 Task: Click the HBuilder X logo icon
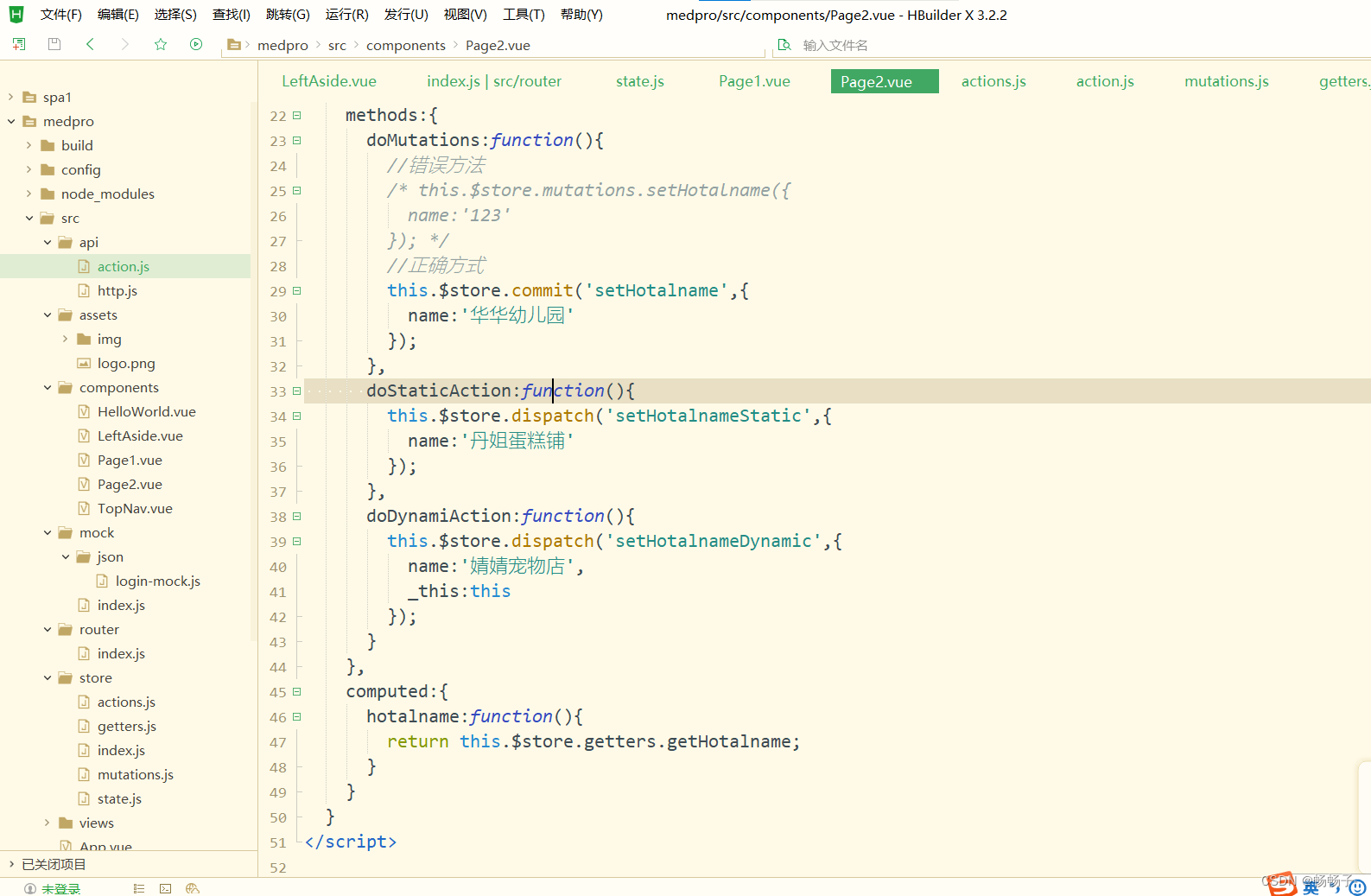click(x=16, y=15)
